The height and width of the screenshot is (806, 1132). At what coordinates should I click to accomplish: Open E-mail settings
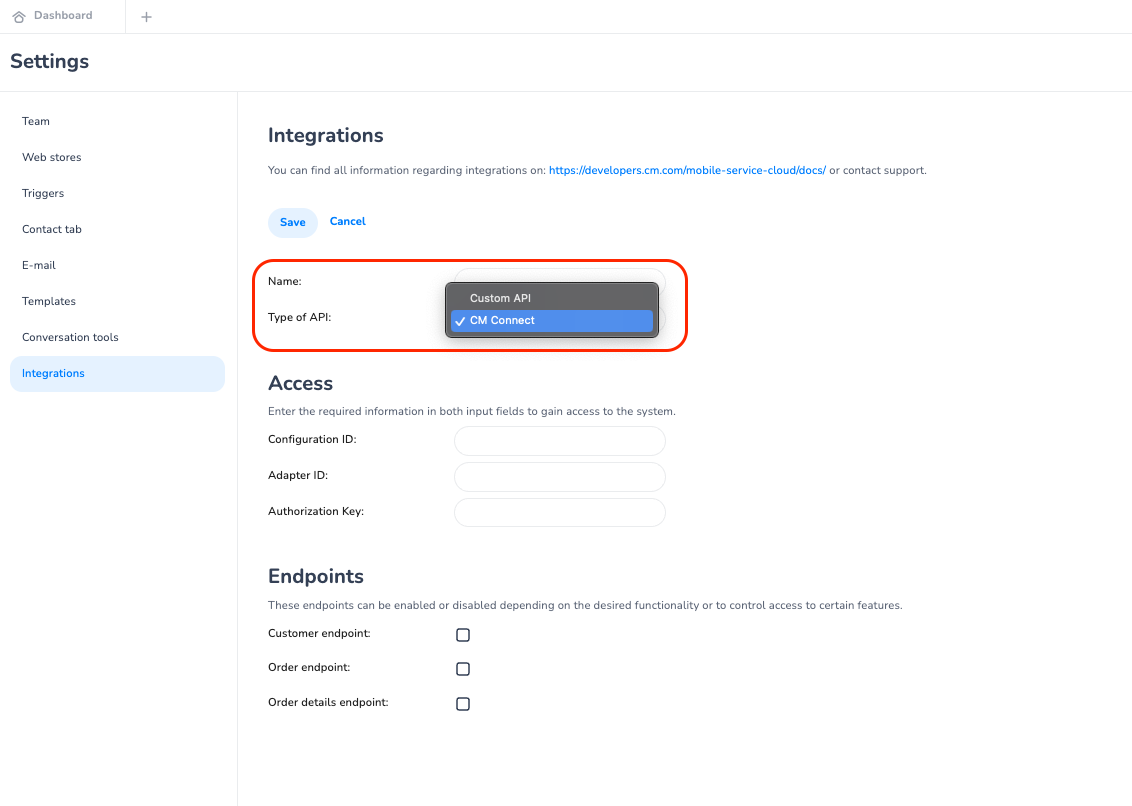pyautogui.click(x=39, y=265)
